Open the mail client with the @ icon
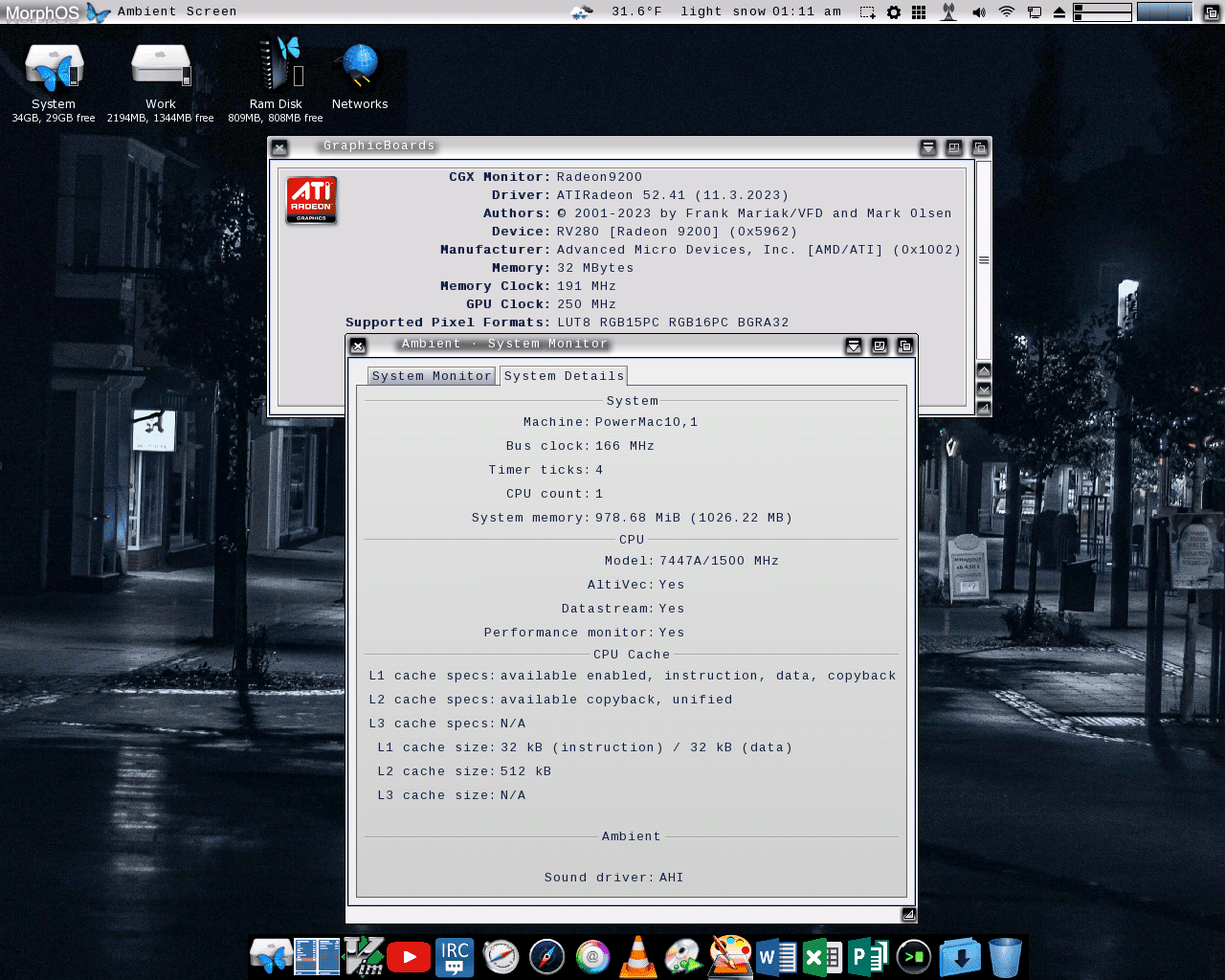 pos(592,956)
